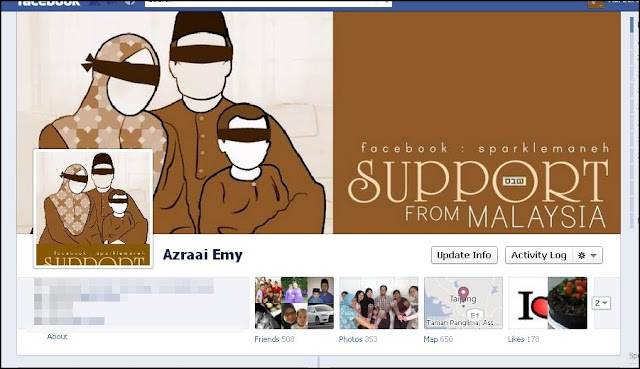
Task: Click the search bar in Facebook header
Action: pyautogui.click(x=268, y=3)
